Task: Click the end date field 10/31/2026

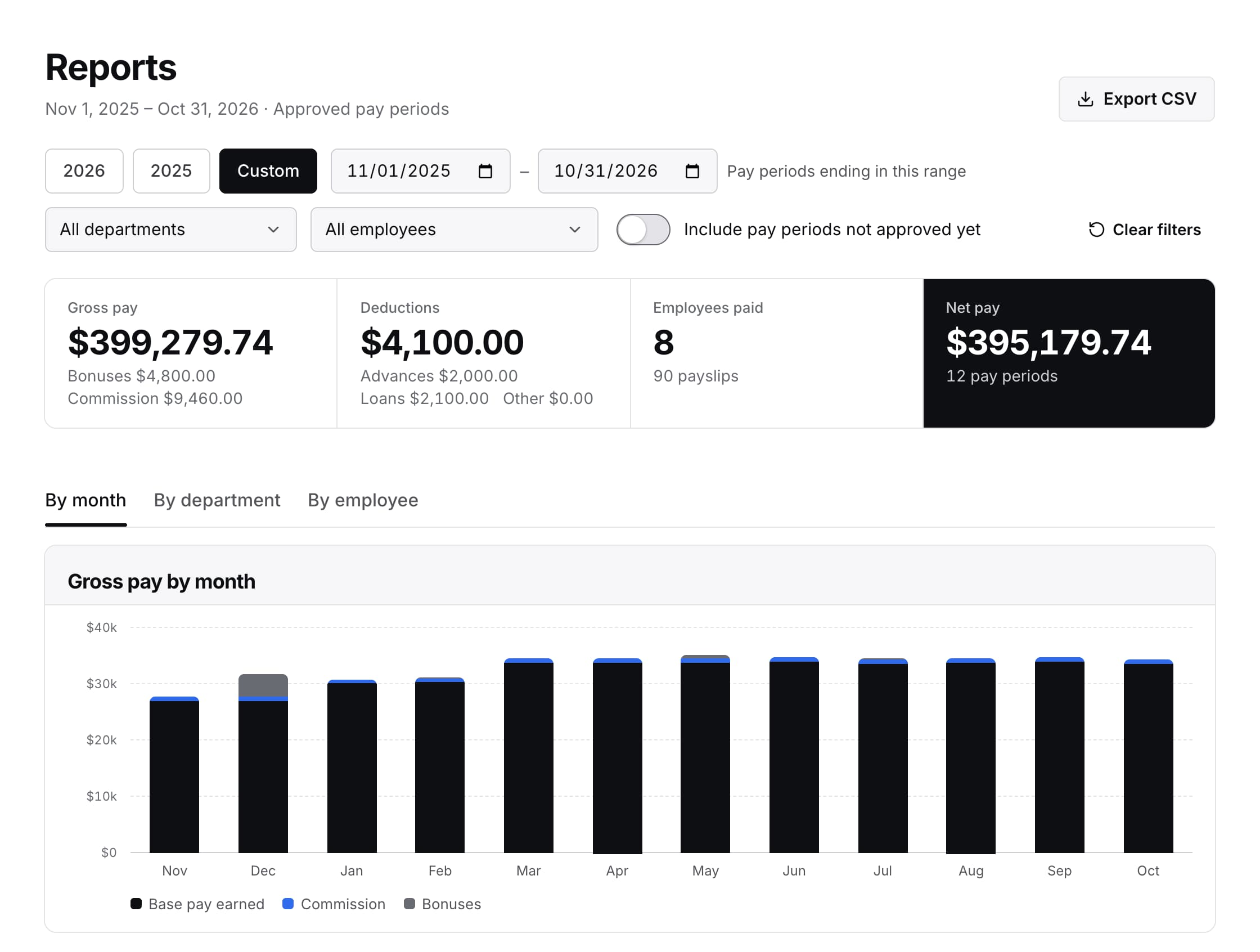Action: (627, 171)
